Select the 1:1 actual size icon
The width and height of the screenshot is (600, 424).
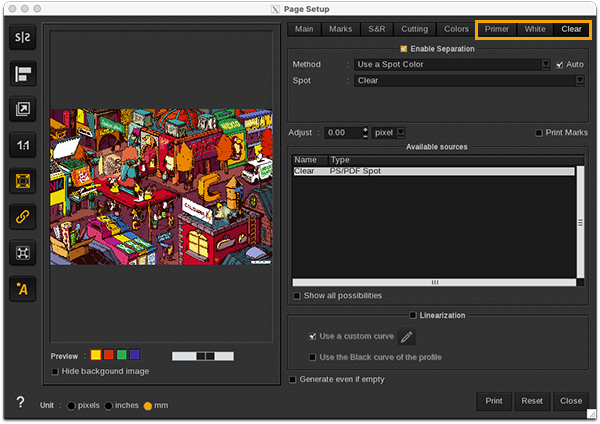coord(22,145)
